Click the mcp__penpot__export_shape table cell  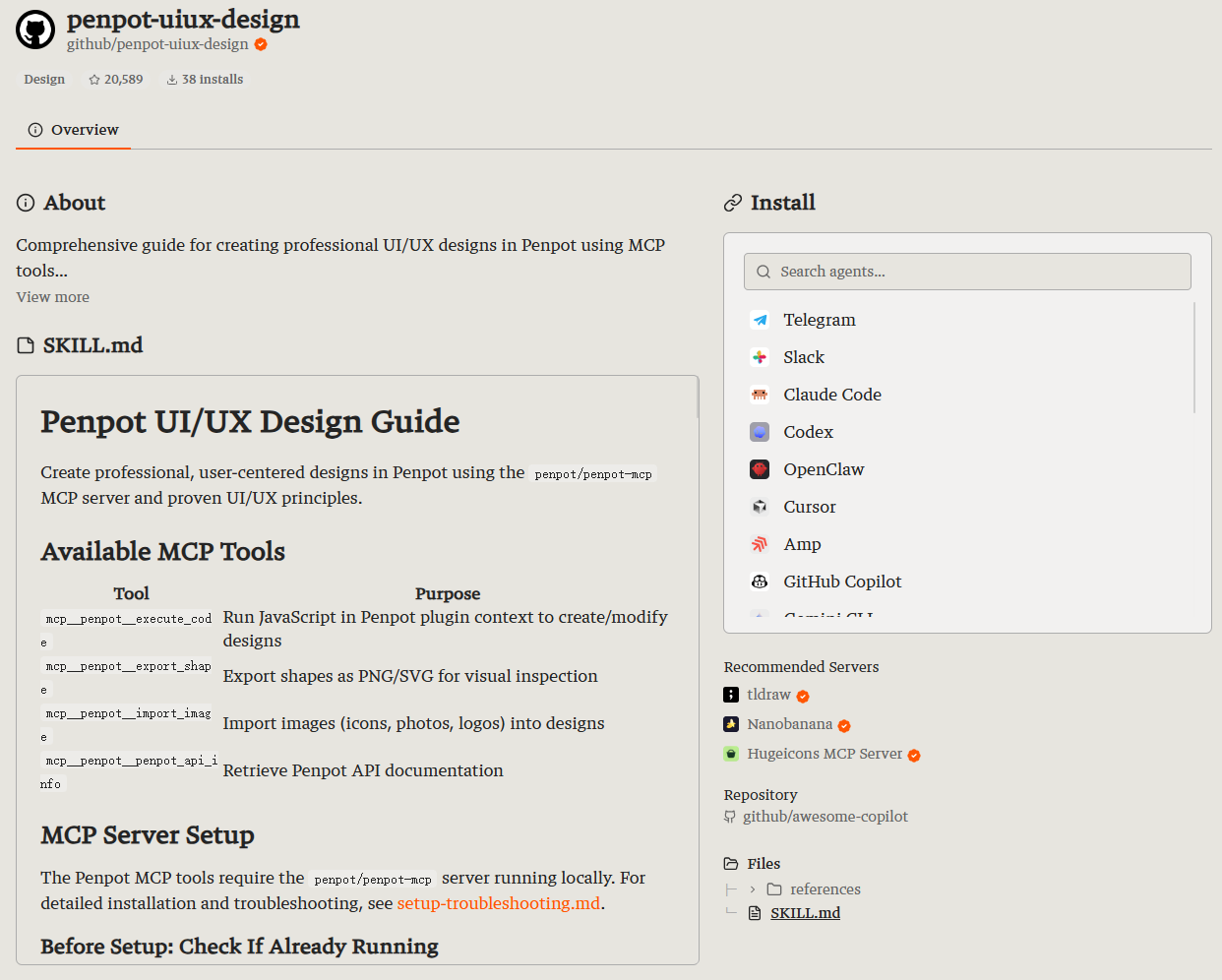pyautogui.click(x=129, y=677)
